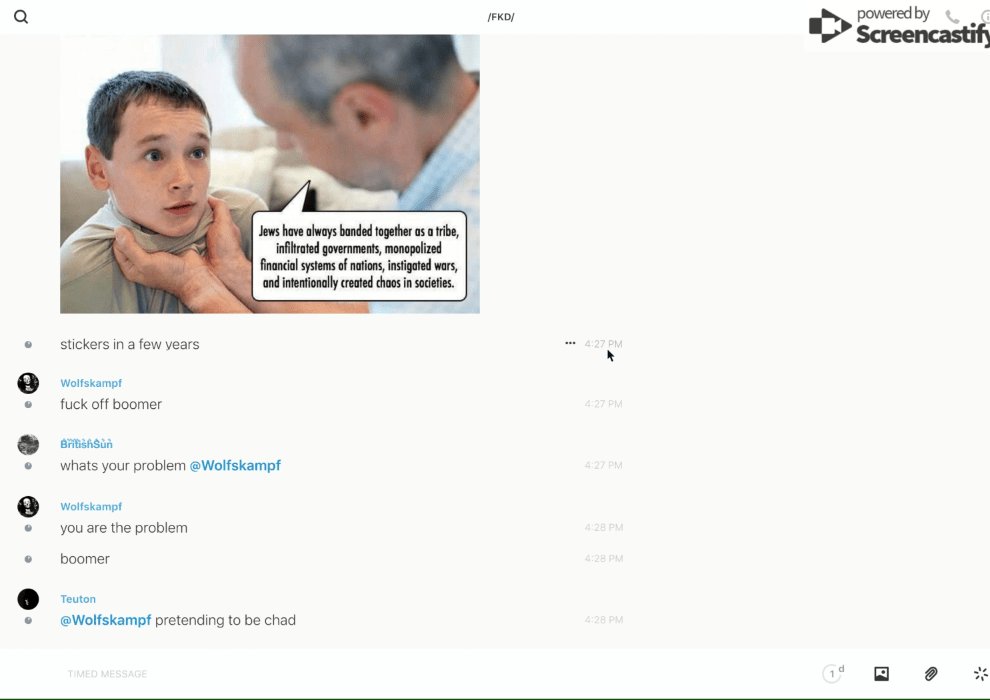Click the picture upload icon in the input bar
The height and width of the screenshot is (700, 990).
(x=881, y=674)
